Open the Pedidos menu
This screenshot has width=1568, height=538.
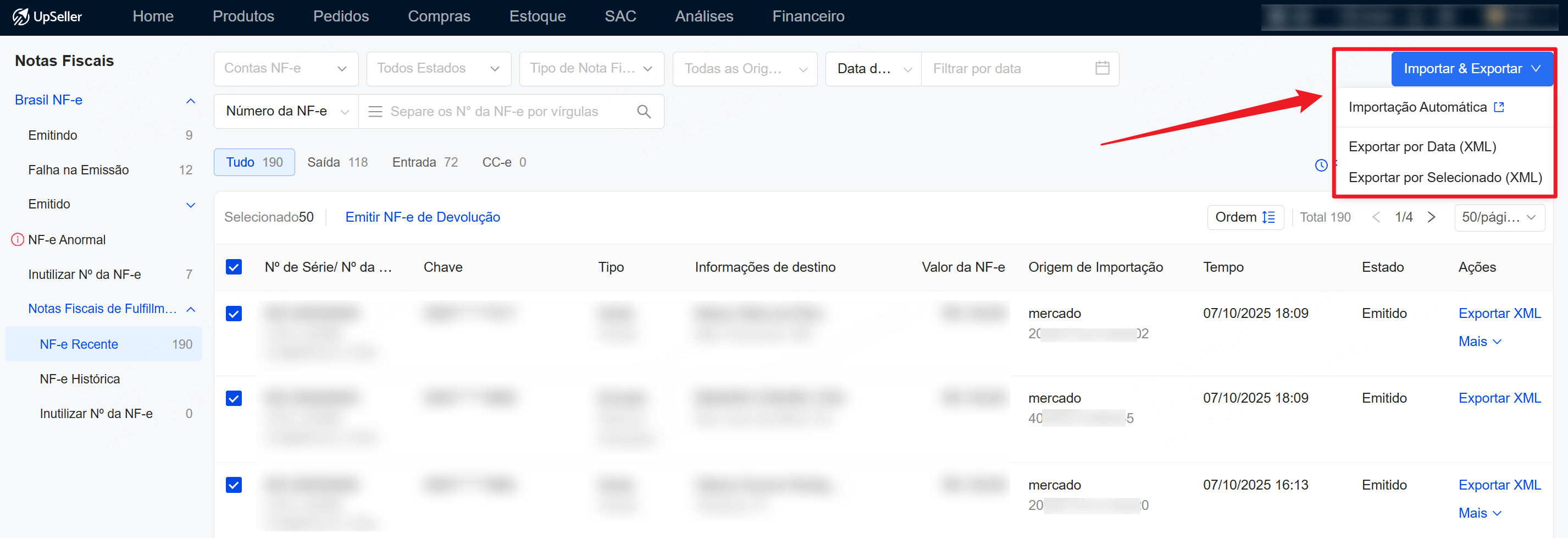pos(341,17)
